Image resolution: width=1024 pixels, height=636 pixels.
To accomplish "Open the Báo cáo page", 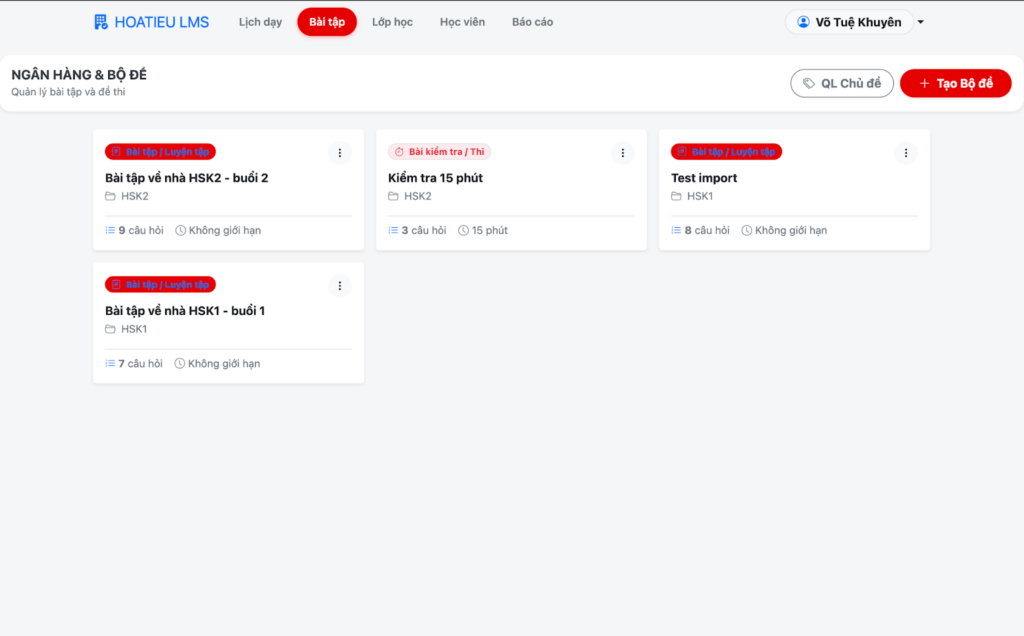I will click(532, 22).
